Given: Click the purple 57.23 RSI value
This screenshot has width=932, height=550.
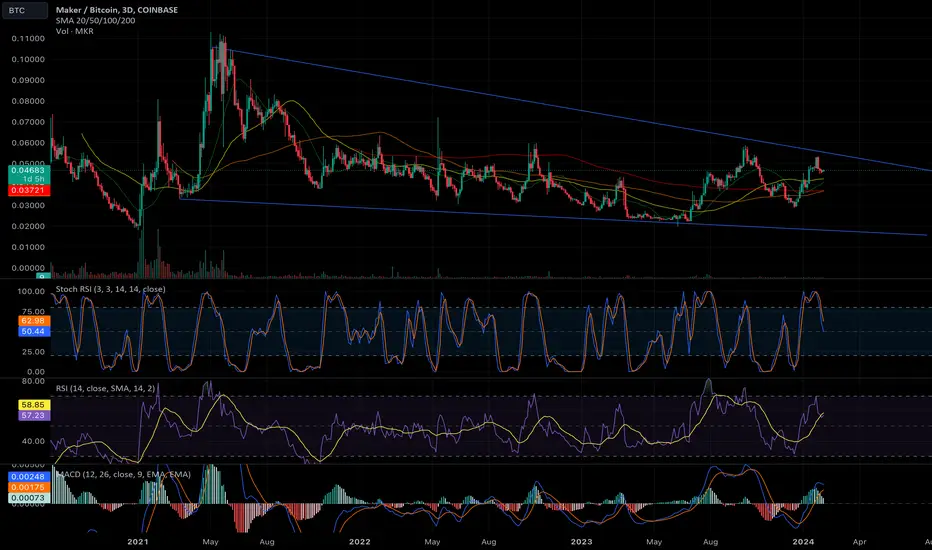Looking at the screenshot, I should click(x=33, y=415).
